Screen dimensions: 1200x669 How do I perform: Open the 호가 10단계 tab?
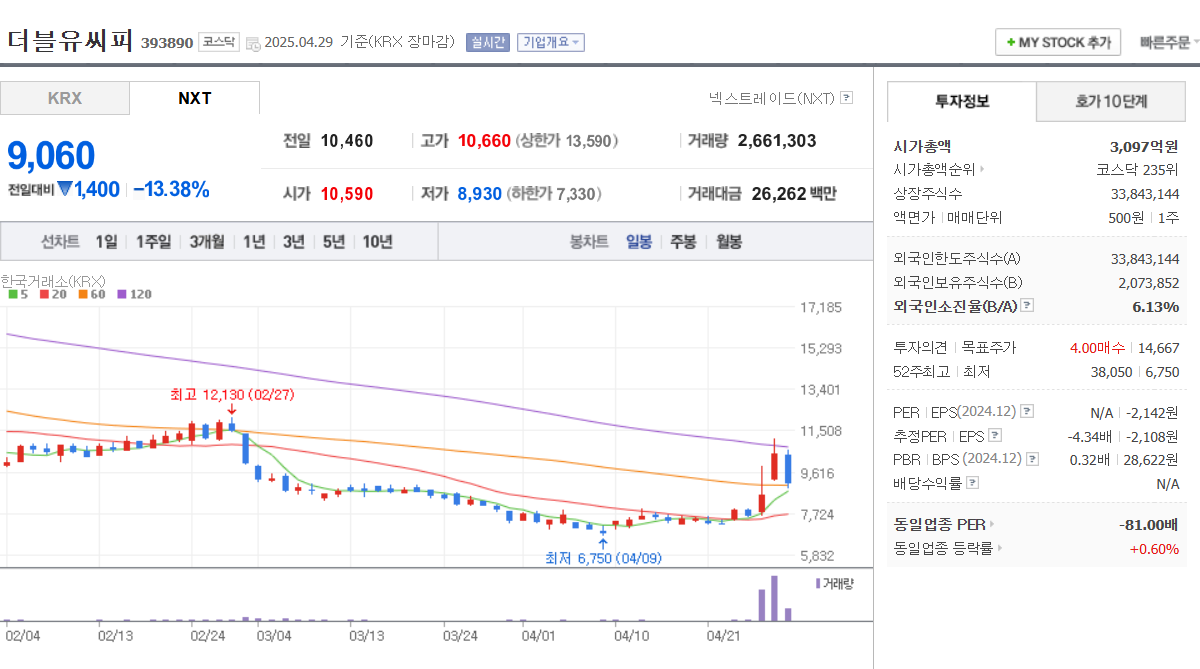[1110, 102]
